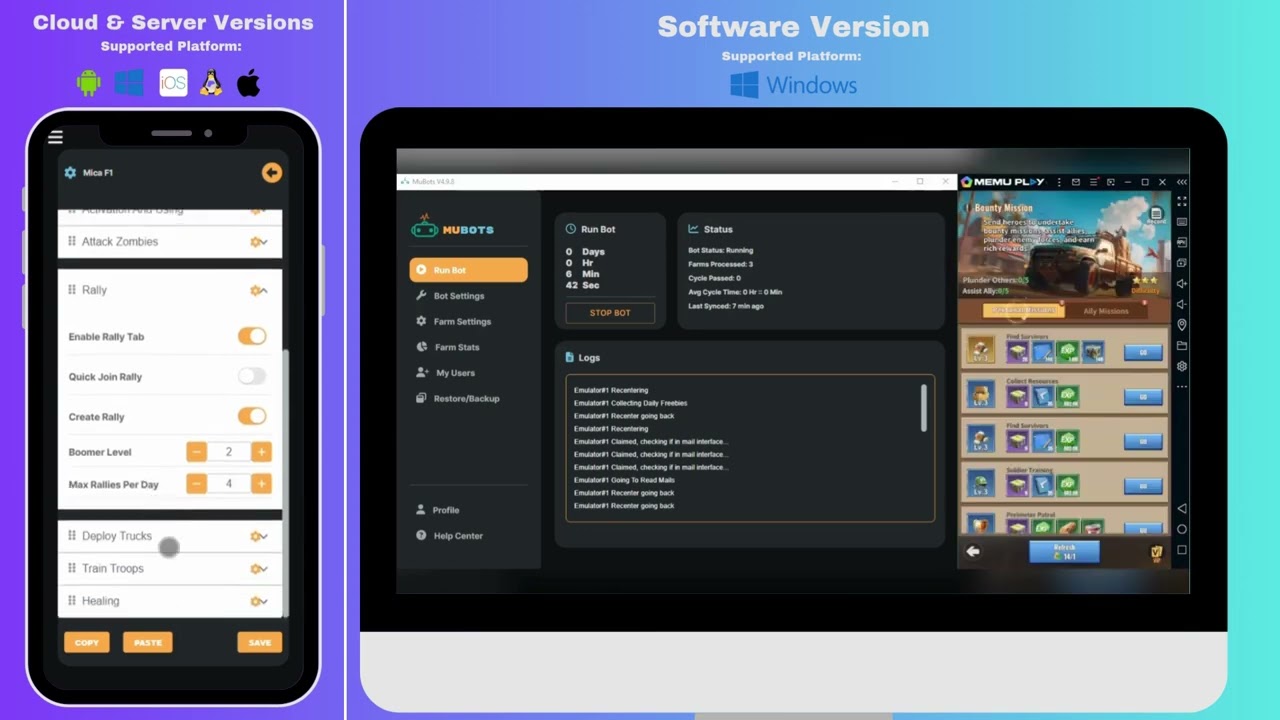Screen dimensions: 1280x720
Task: Click the Android home circle in MEmu
Action: tap(1182, 529)
